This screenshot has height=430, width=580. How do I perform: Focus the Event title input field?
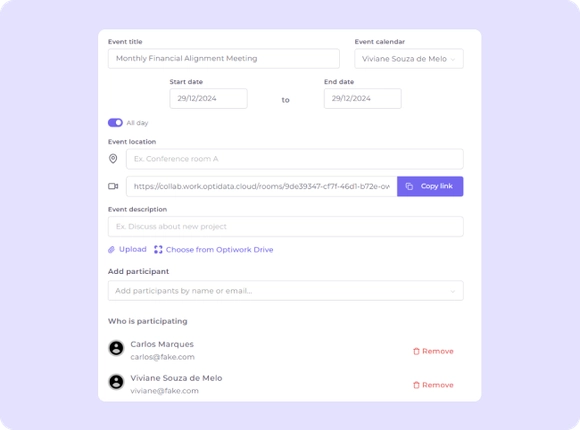point(224,58)
